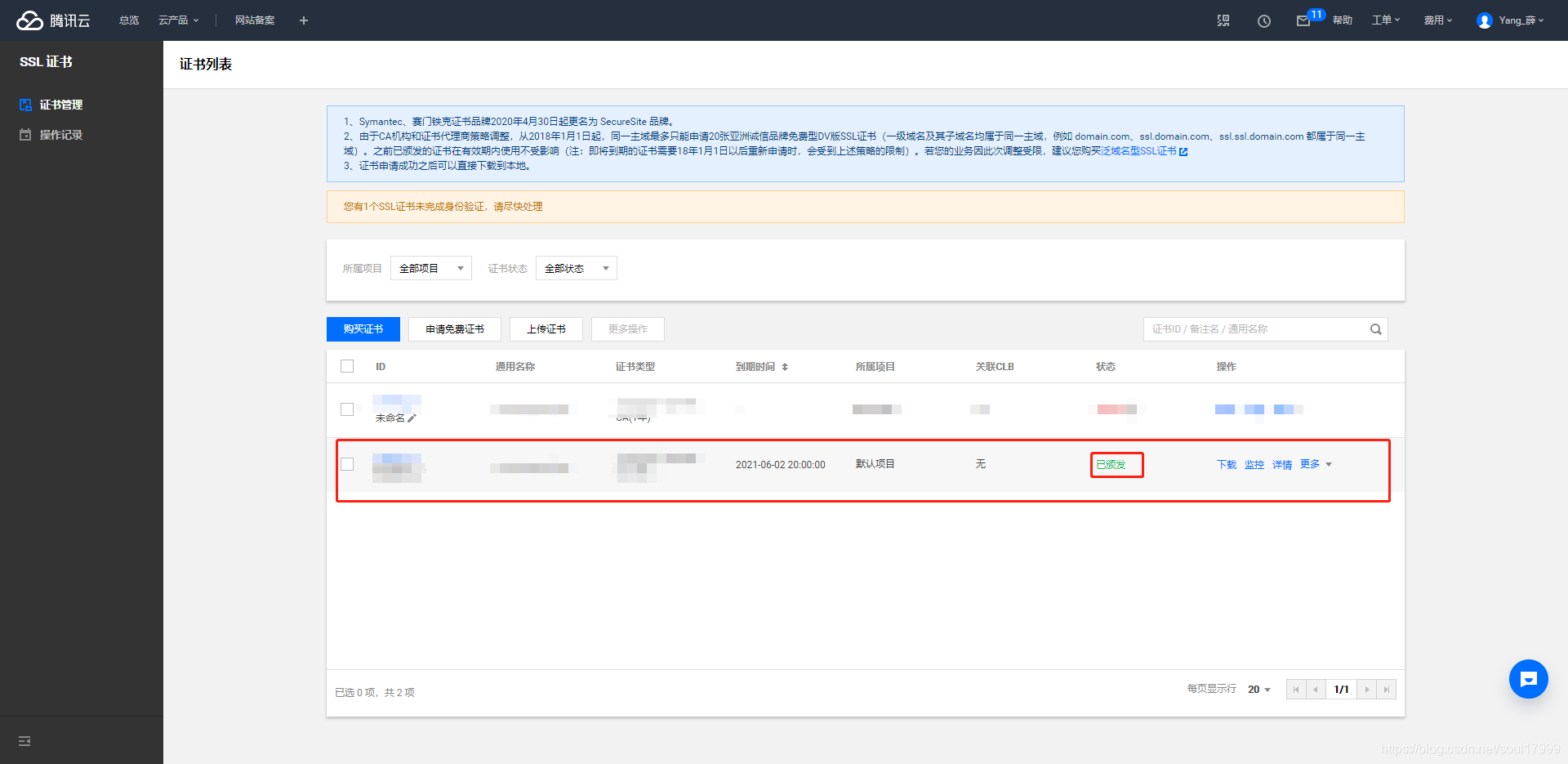Change rows per page from 20

[x=1259, y=690]
